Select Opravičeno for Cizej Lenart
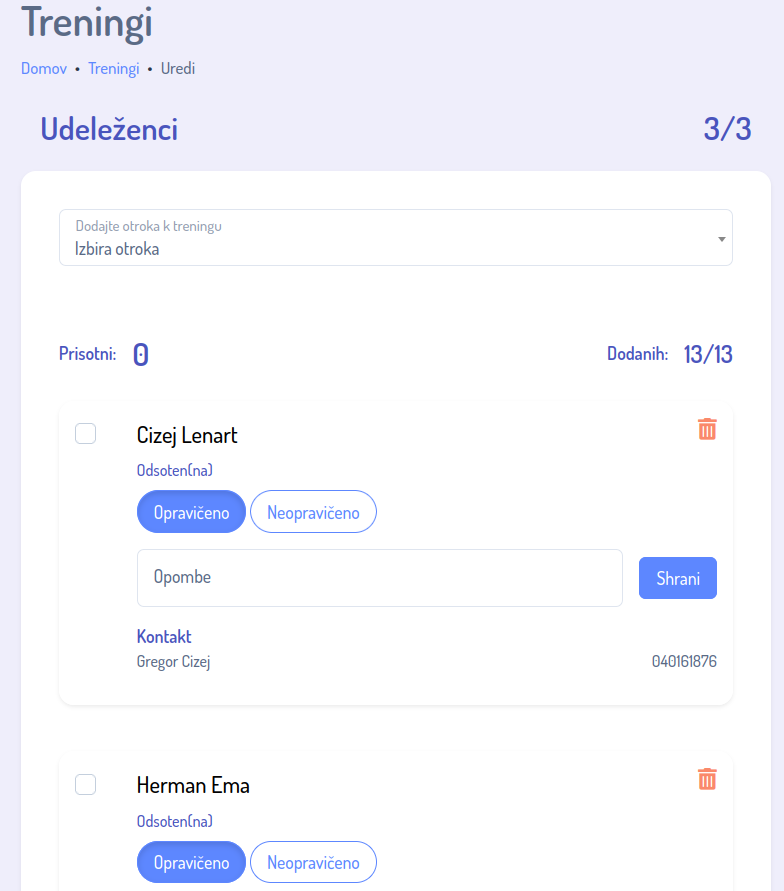 coord(191,512)
